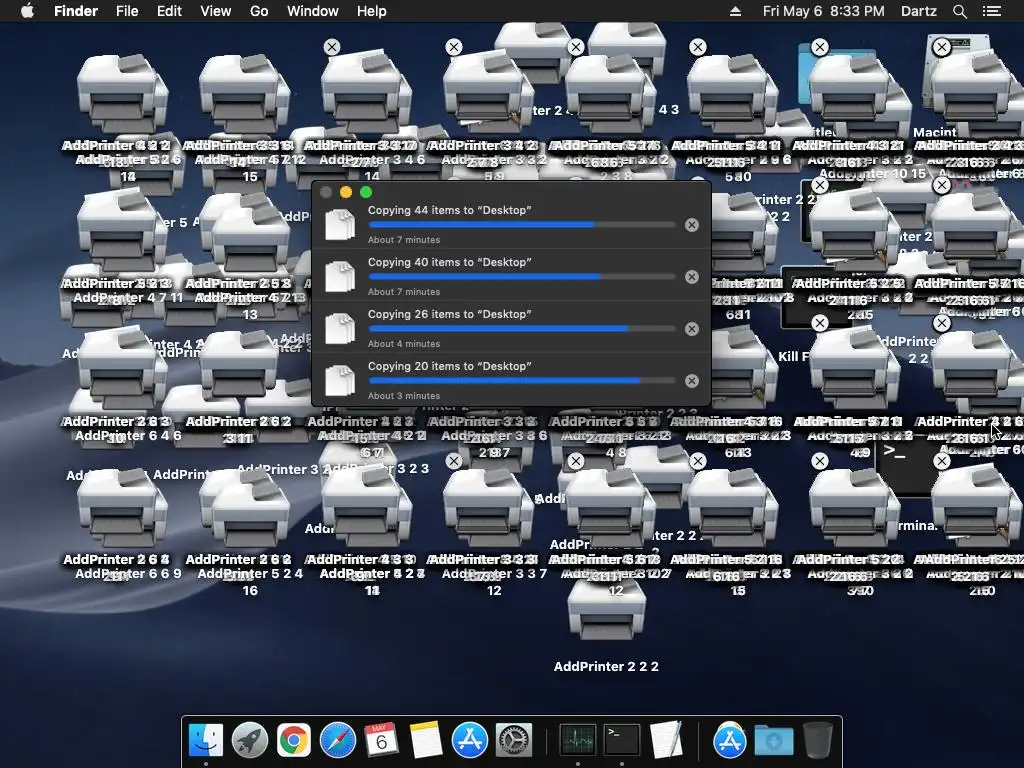
Task: Open Notification Center list icon
Action: [x=992, y=11]
